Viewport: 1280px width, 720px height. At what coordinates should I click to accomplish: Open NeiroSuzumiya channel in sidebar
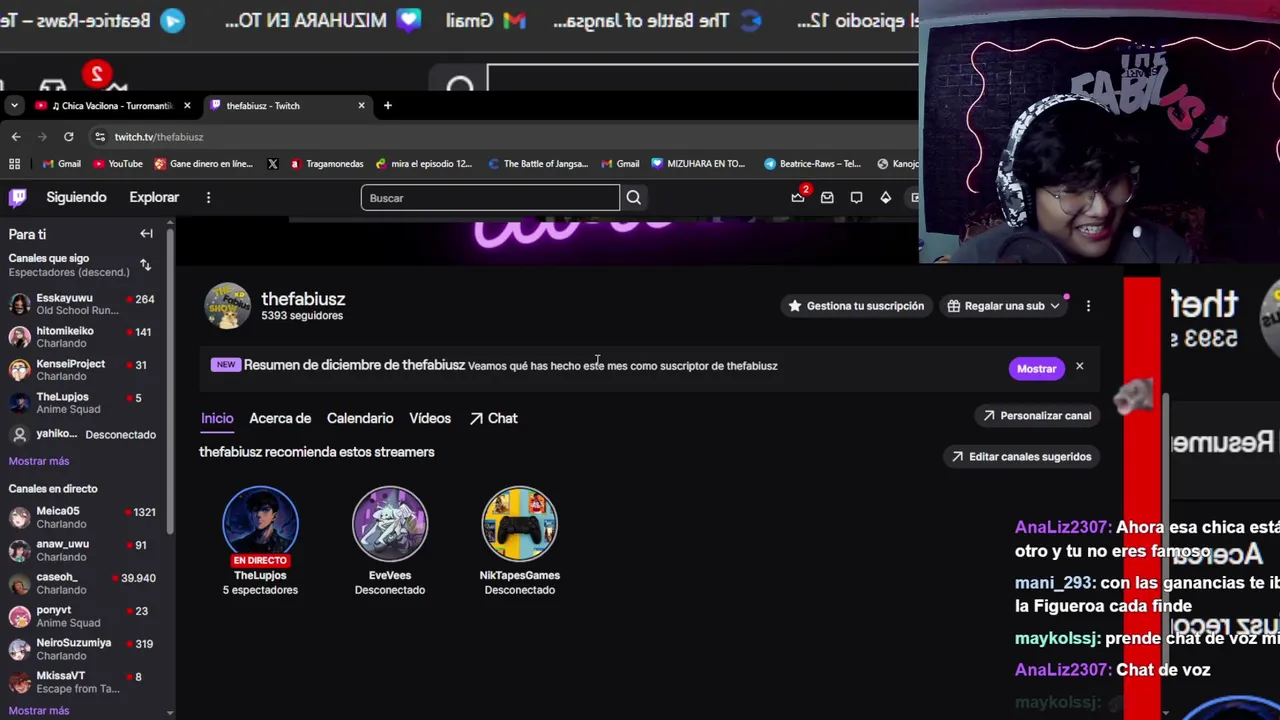(82, 649)
